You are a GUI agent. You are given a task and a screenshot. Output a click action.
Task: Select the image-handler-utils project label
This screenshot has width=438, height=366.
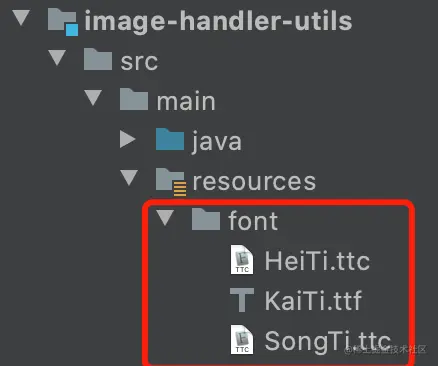tap(218, 21)
